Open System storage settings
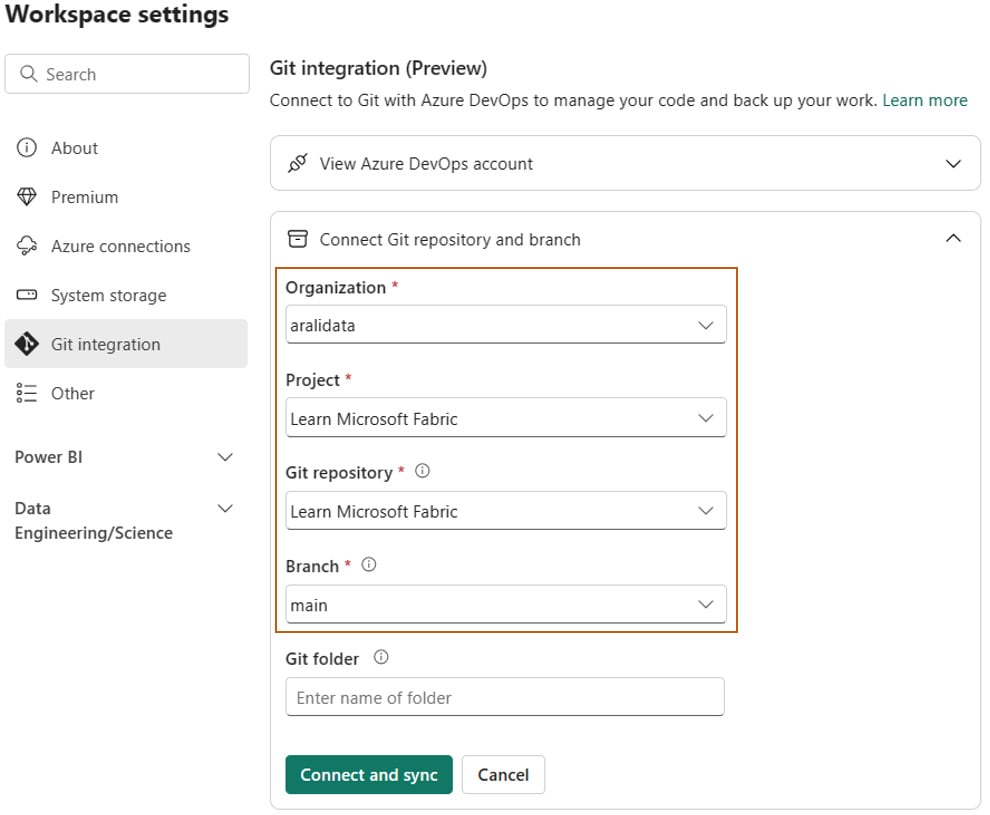 tap(126, 295)
